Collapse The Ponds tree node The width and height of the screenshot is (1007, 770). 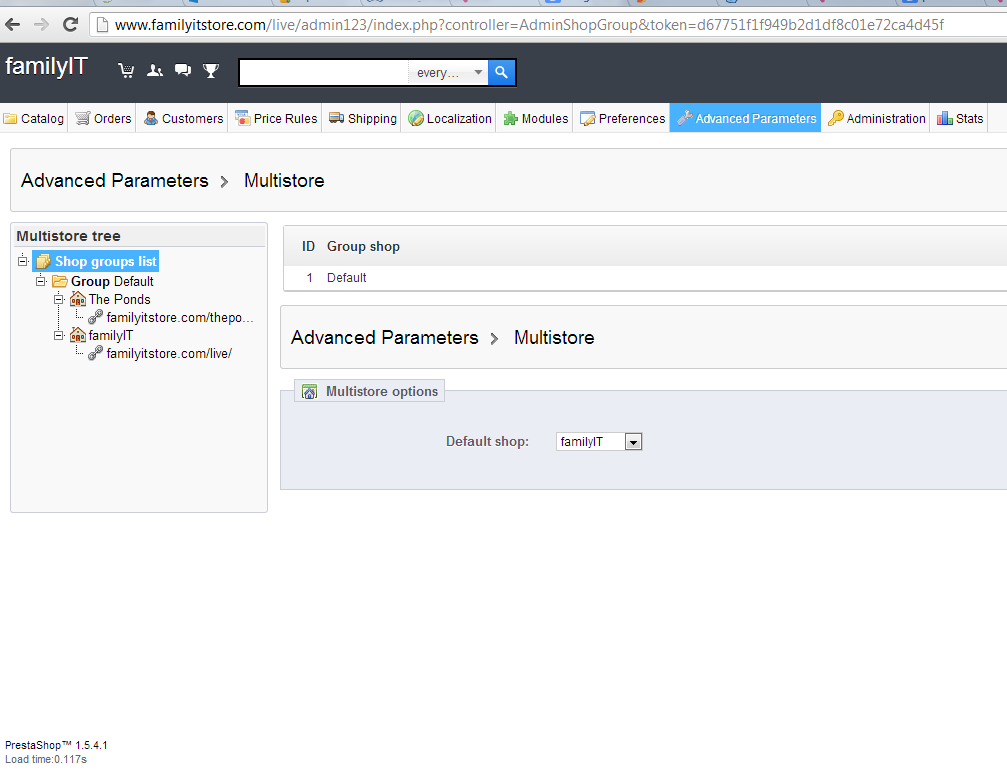[59, 299]
